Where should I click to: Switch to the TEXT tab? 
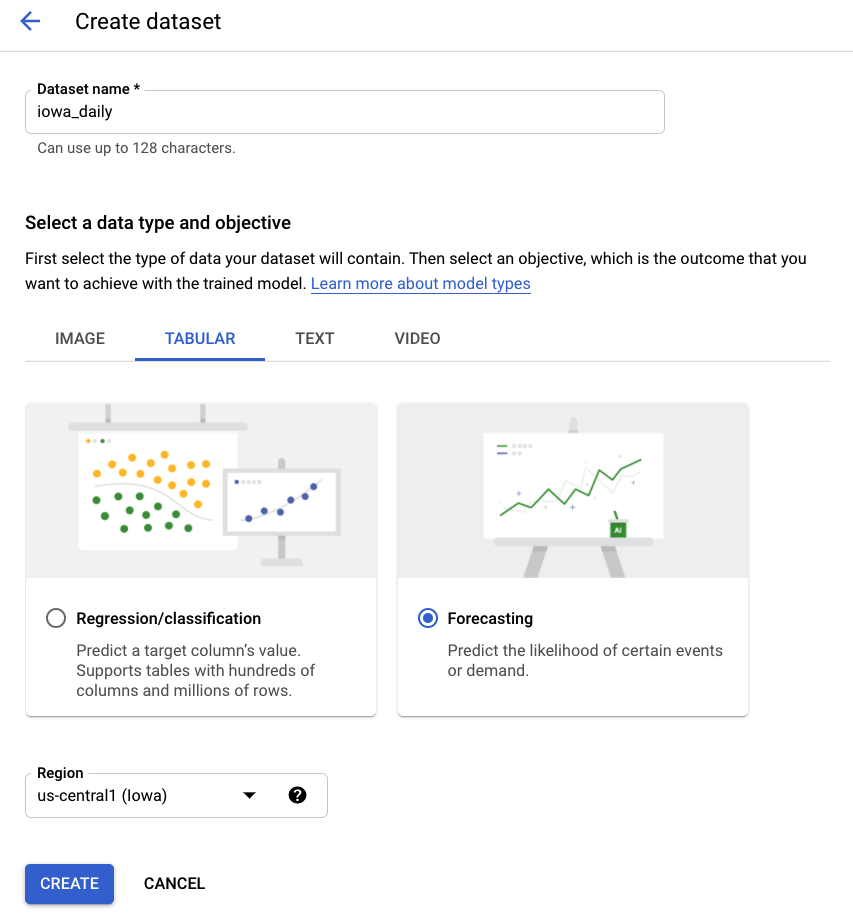click(315, 338)
